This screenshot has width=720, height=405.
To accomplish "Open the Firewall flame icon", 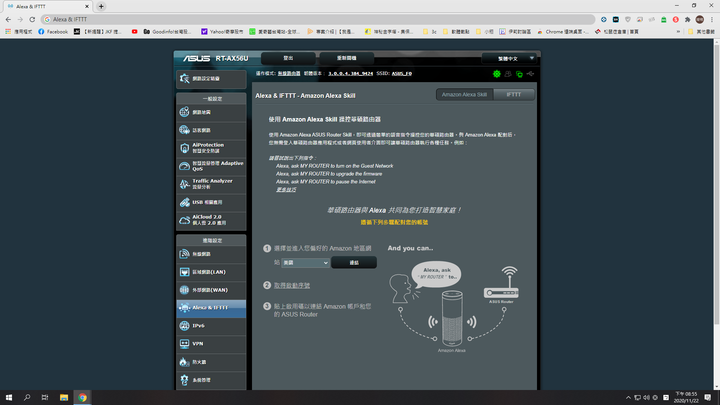I will point(185,362).
